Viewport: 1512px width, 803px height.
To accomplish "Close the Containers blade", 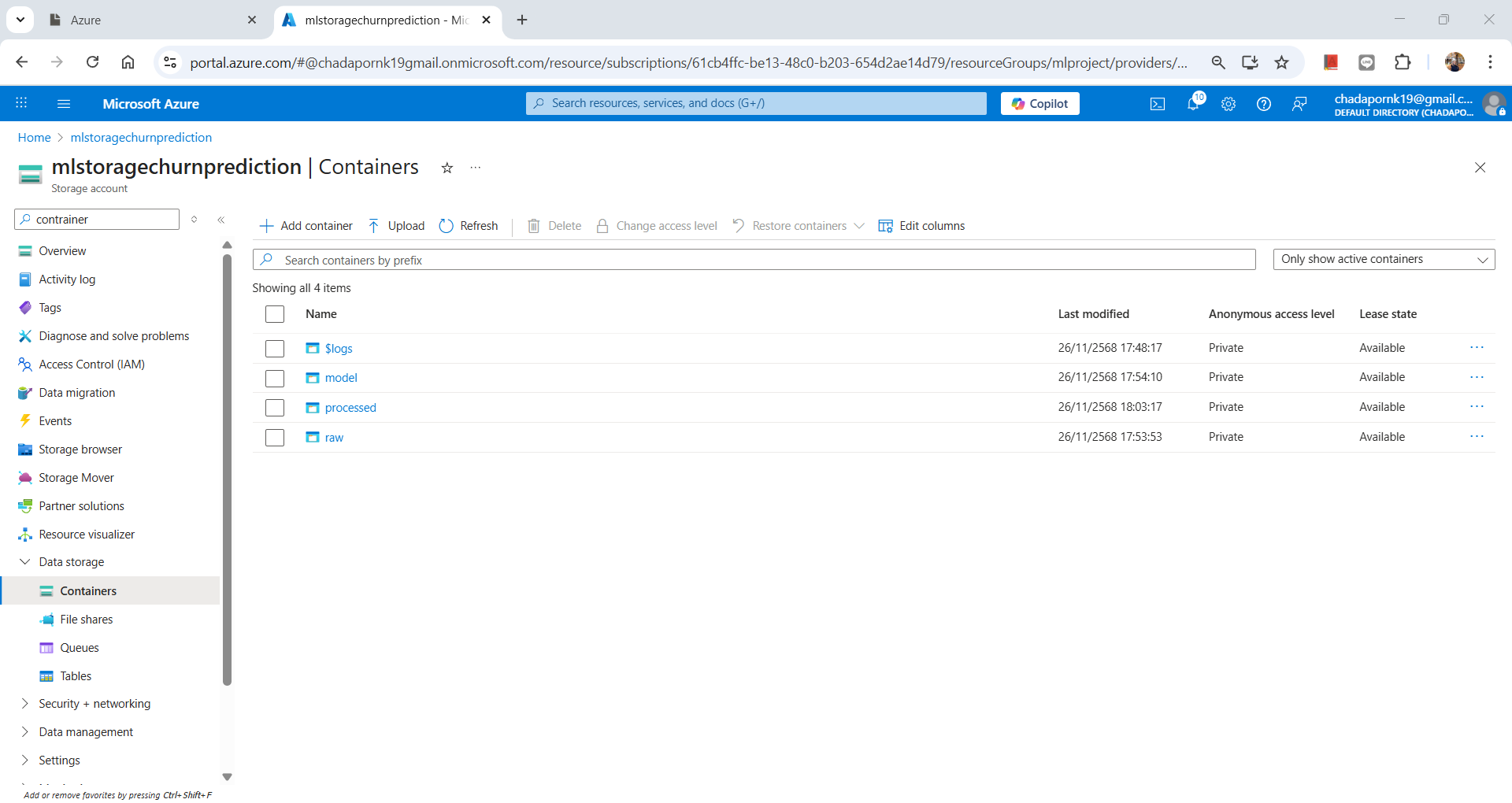I will click(x=1480, y=168).
